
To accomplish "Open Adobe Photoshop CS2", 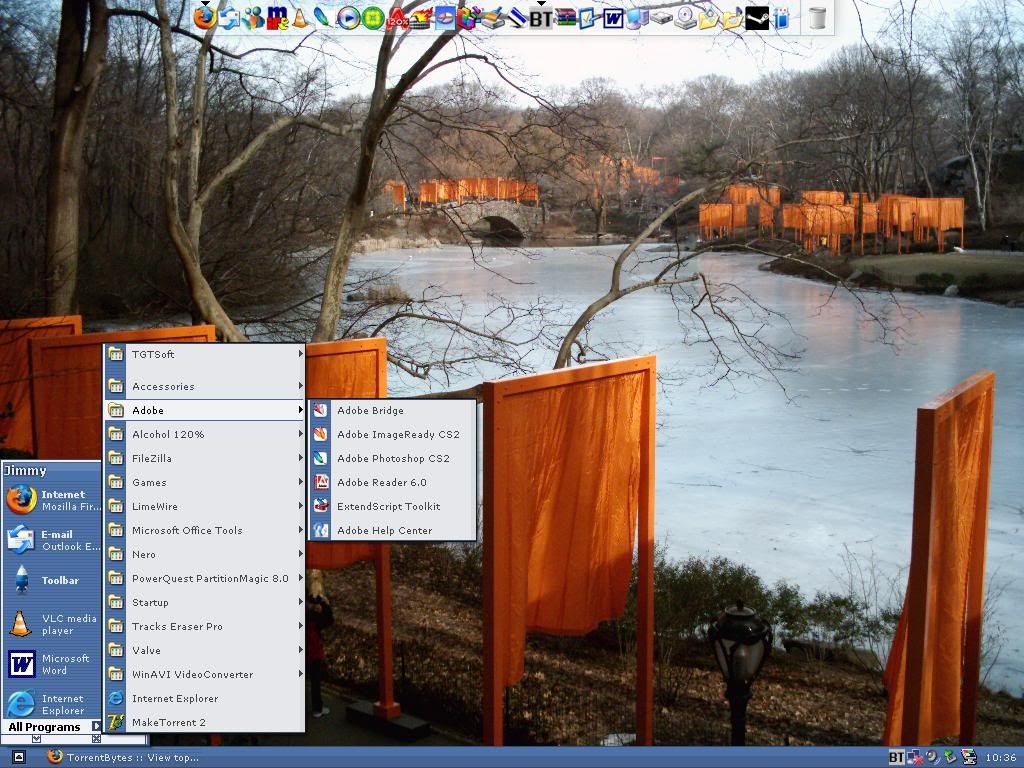I will tap(392, 458).
